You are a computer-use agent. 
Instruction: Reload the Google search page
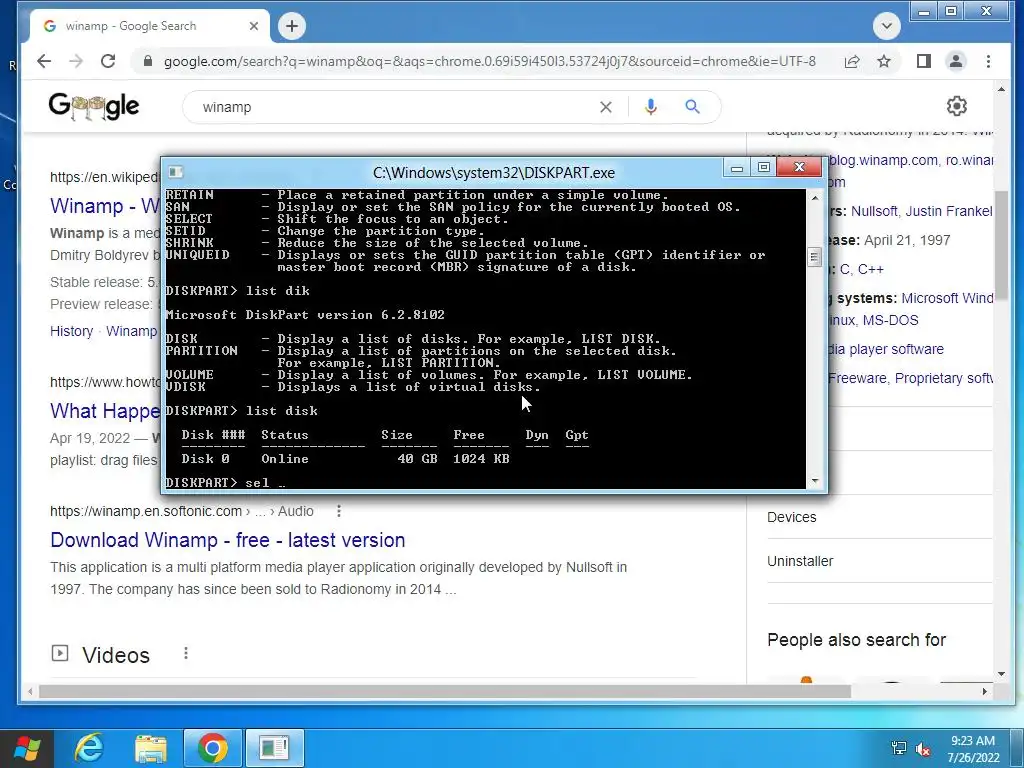click(108, 61)
